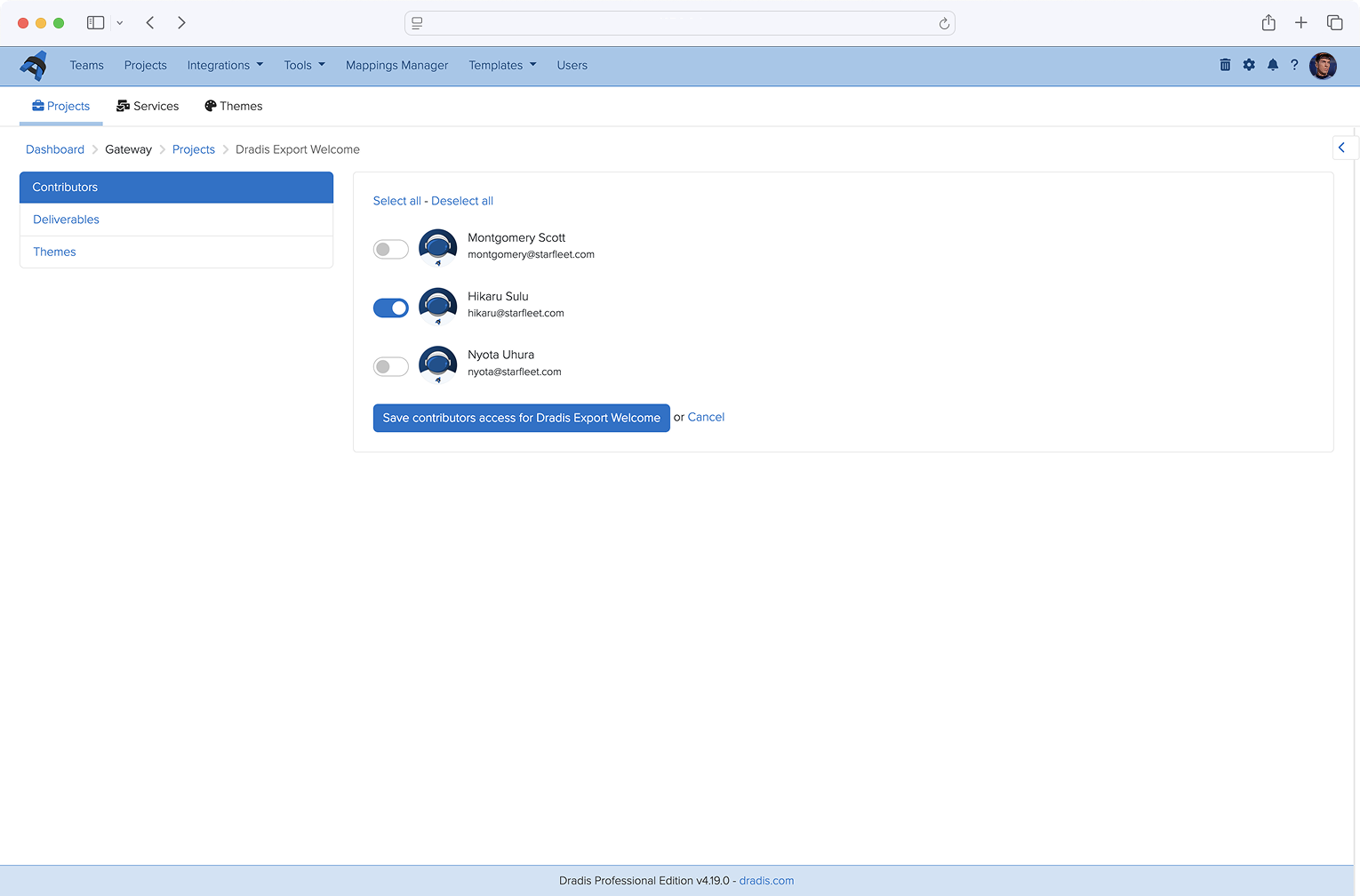Screen dimensions: 1360x896
Task: Disable access toggle for Hikaru Sulu
Action: pyautogui.click(x=390, y=308)
